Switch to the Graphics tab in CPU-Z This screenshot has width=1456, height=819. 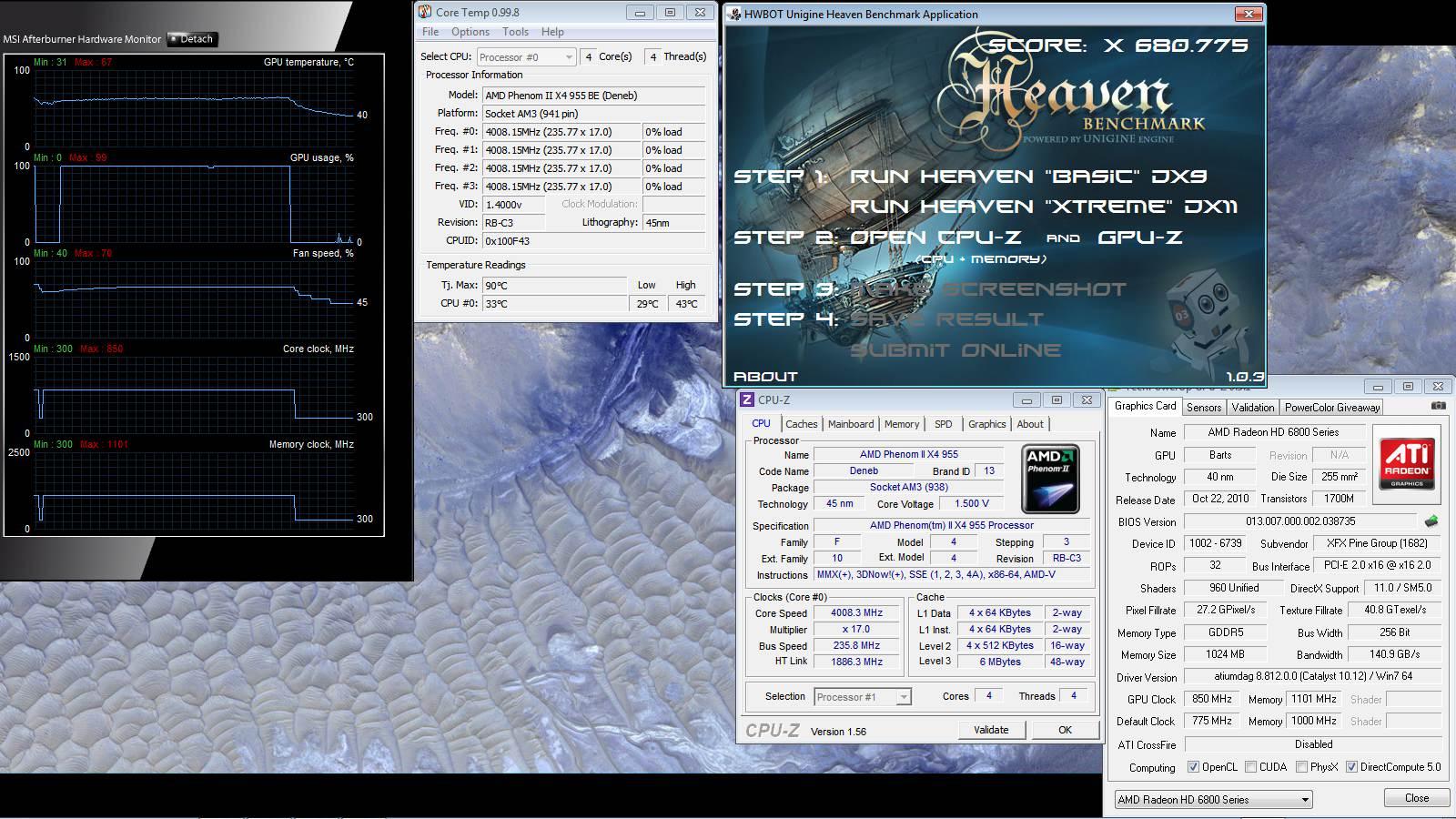click(986, 424)
